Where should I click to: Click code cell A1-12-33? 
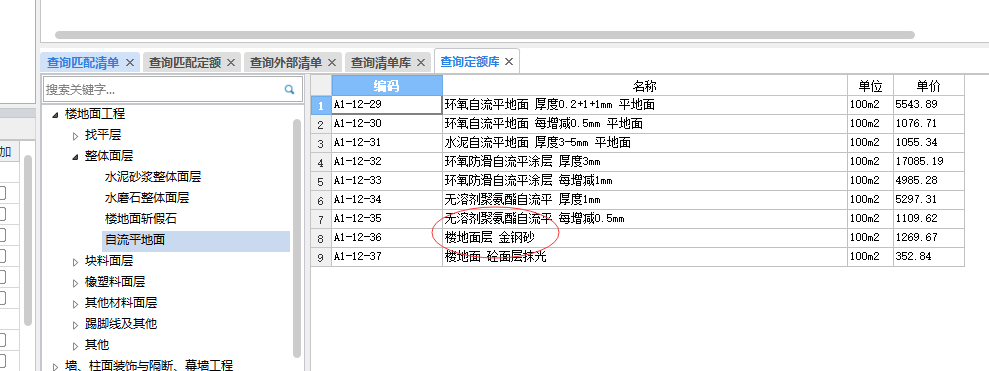click(x=387, y=180)
